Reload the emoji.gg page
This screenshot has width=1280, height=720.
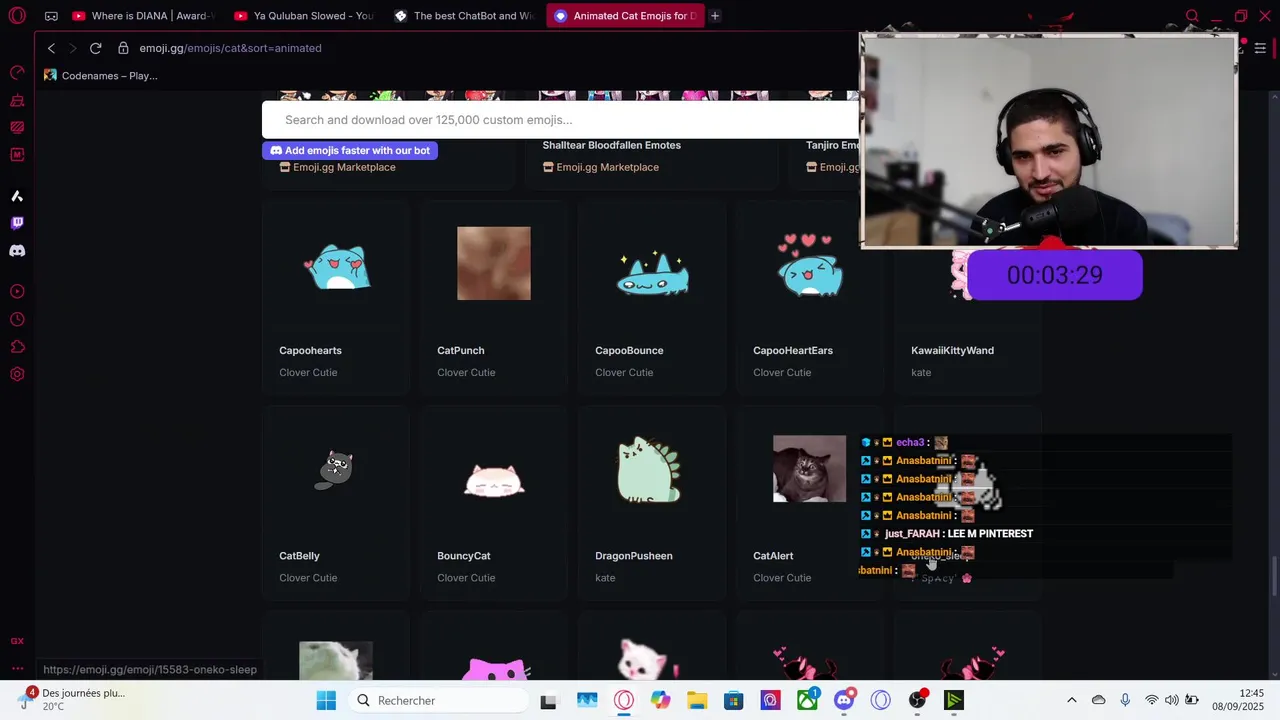click(x=95, y=48)
